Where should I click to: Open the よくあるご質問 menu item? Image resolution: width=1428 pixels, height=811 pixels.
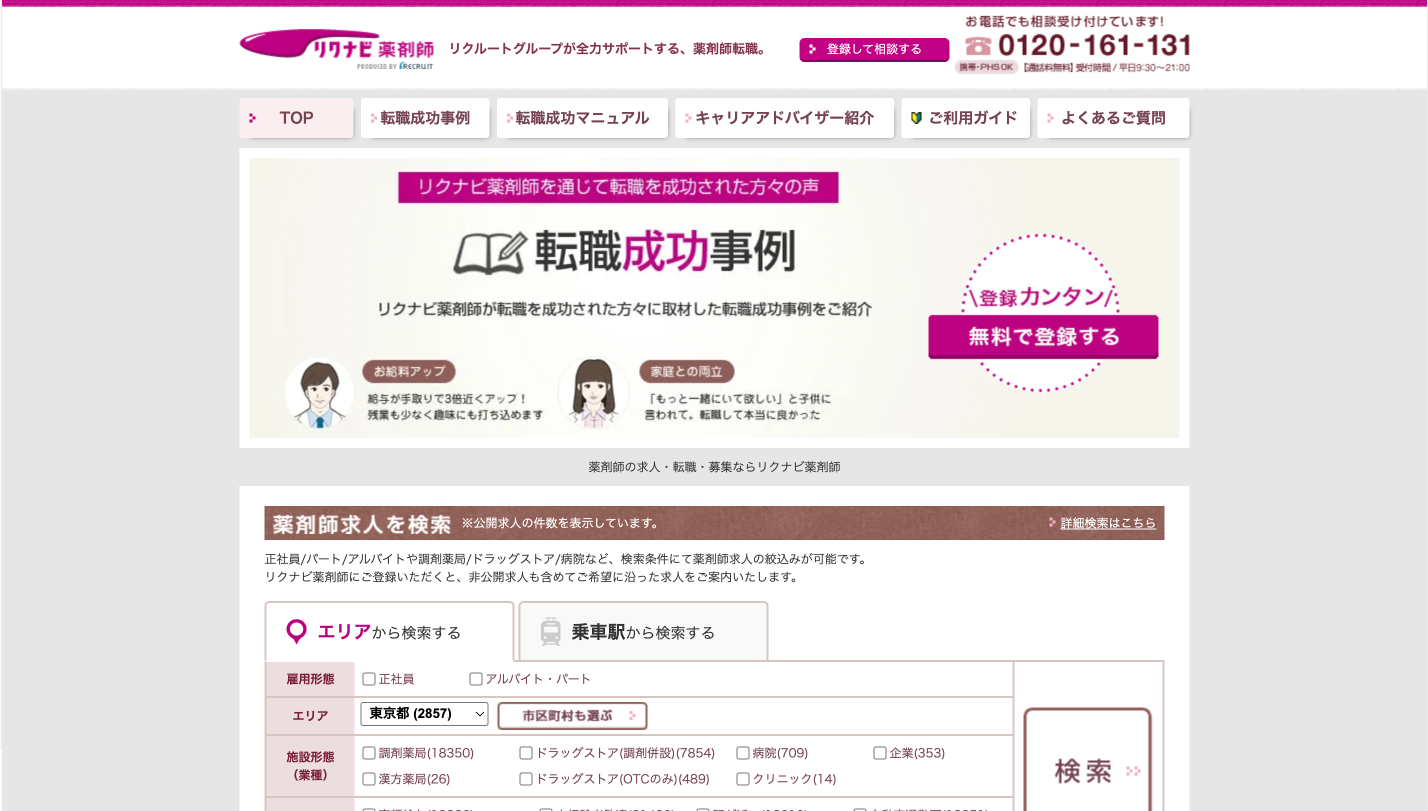point(1113,118)
